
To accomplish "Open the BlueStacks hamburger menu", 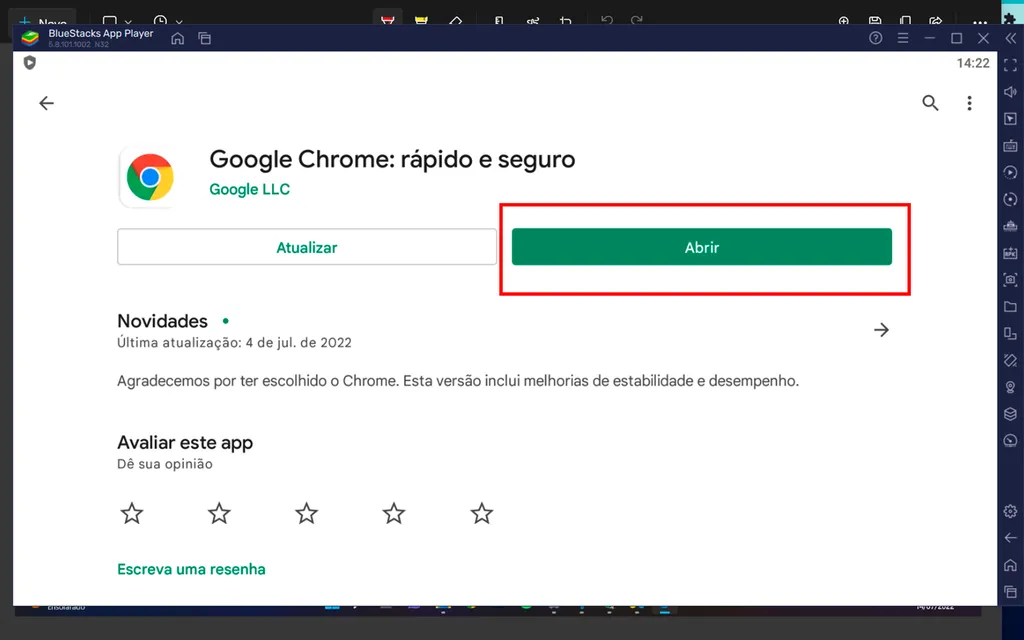I will [903, 38].
